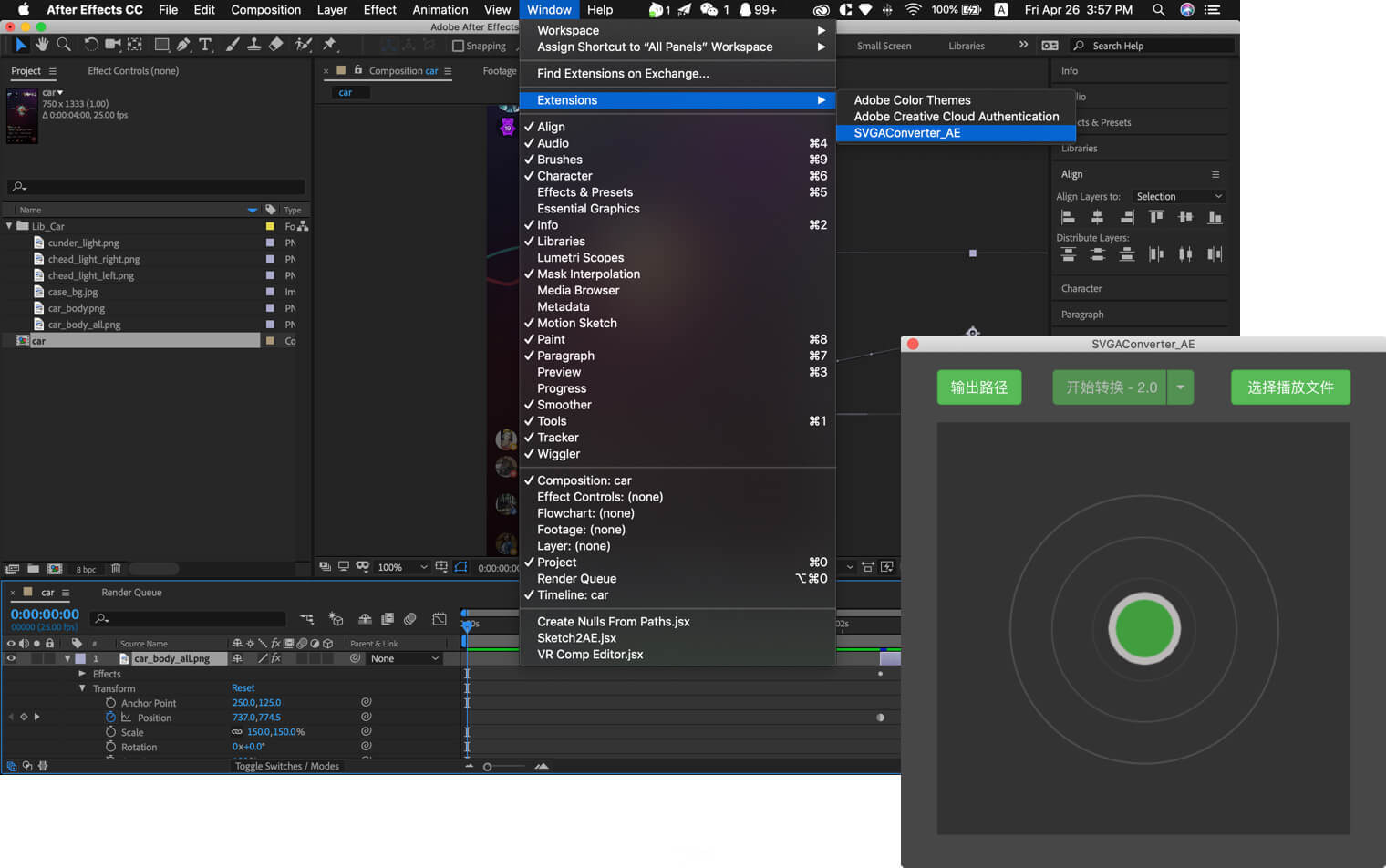Open the conversion version dropdown arrow

pyautogui.click(x=1180, y=387)
